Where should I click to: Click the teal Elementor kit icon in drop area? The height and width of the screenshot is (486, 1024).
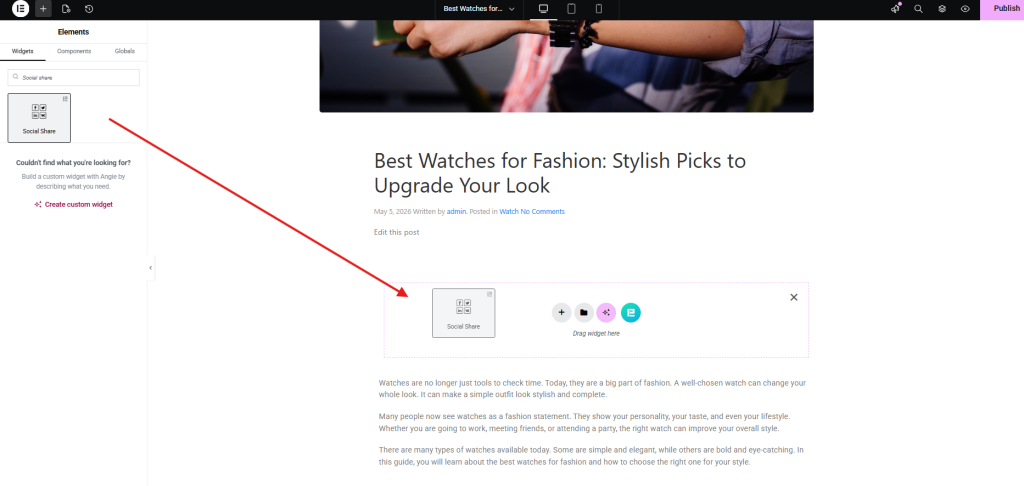click(631, 313)
